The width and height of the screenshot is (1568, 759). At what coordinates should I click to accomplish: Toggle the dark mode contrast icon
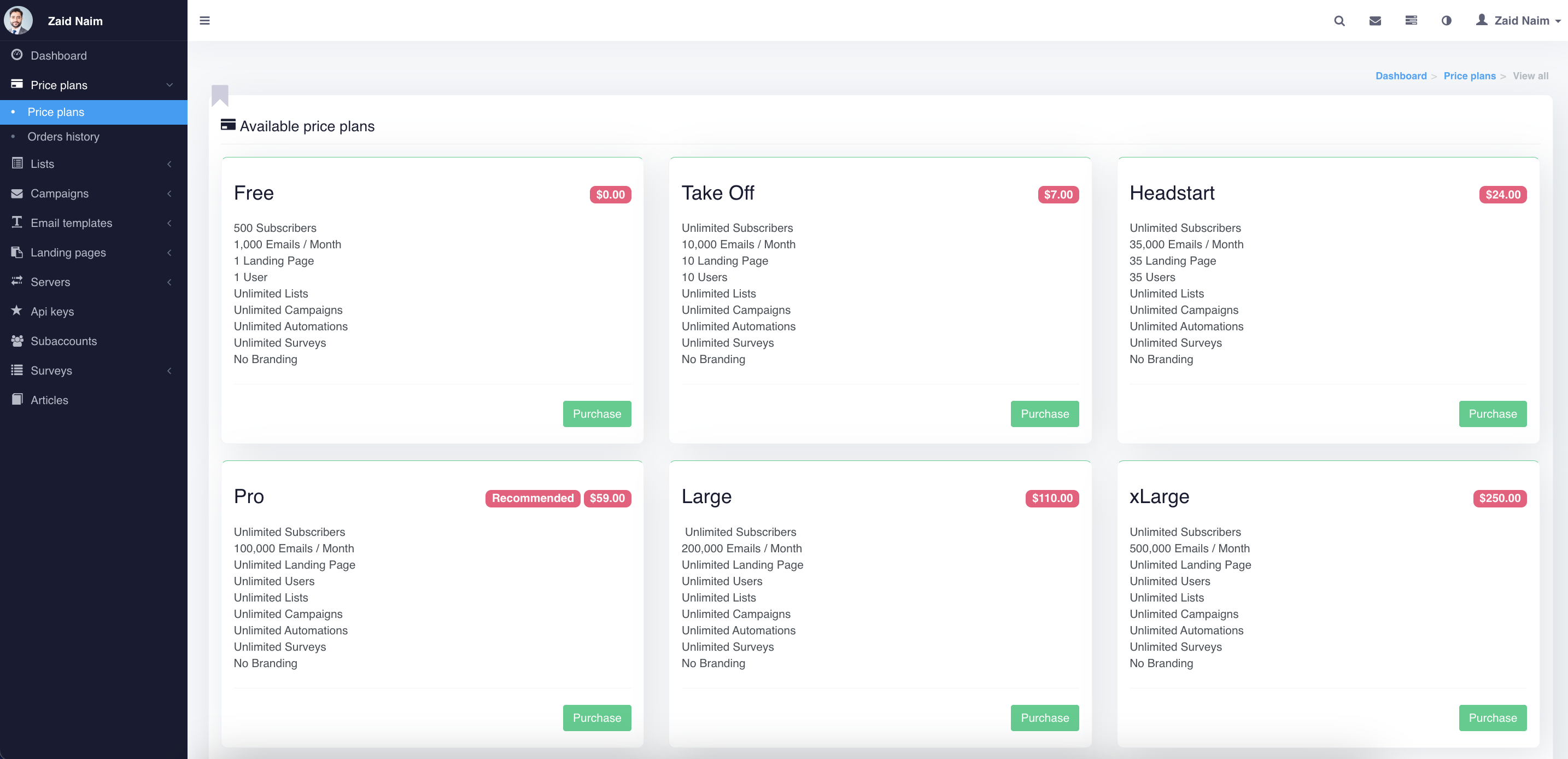click(x=1446, y=21)
